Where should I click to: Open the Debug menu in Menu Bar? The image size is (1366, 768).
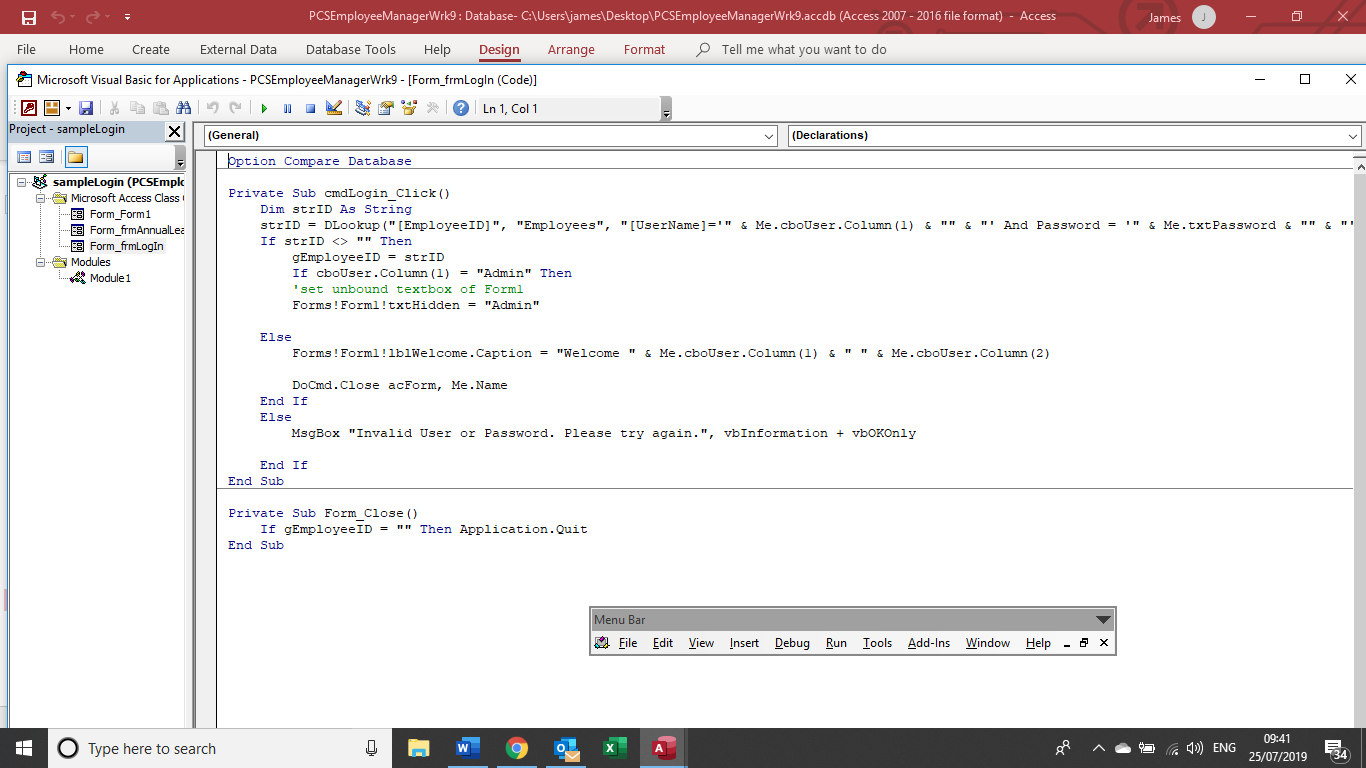[792, 643]
